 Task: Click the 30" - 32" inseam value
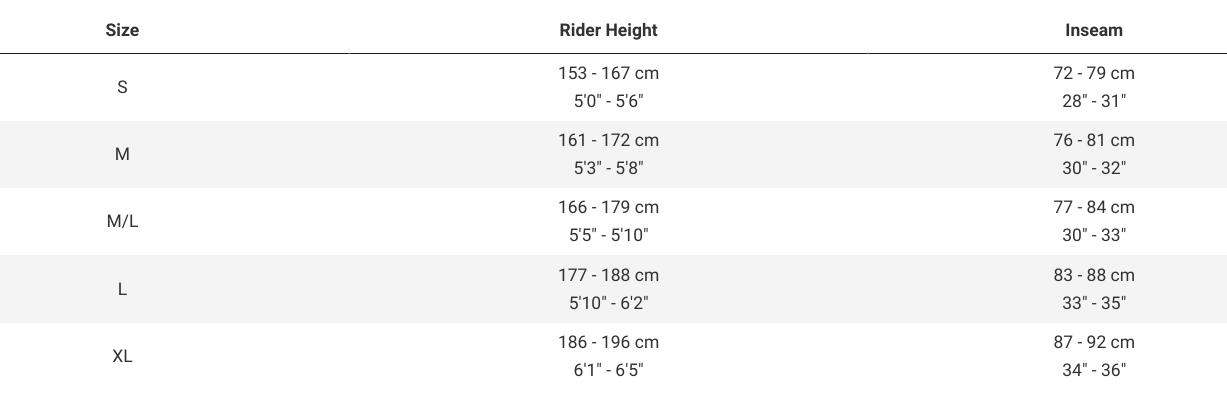click(1094, 168)
